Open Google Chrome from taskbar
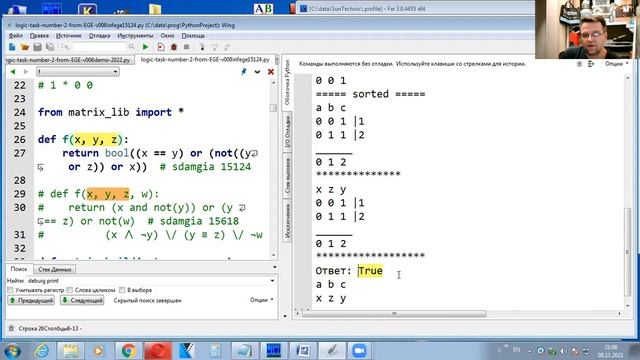Screen dimensions: 640x360 coord(128,351)
